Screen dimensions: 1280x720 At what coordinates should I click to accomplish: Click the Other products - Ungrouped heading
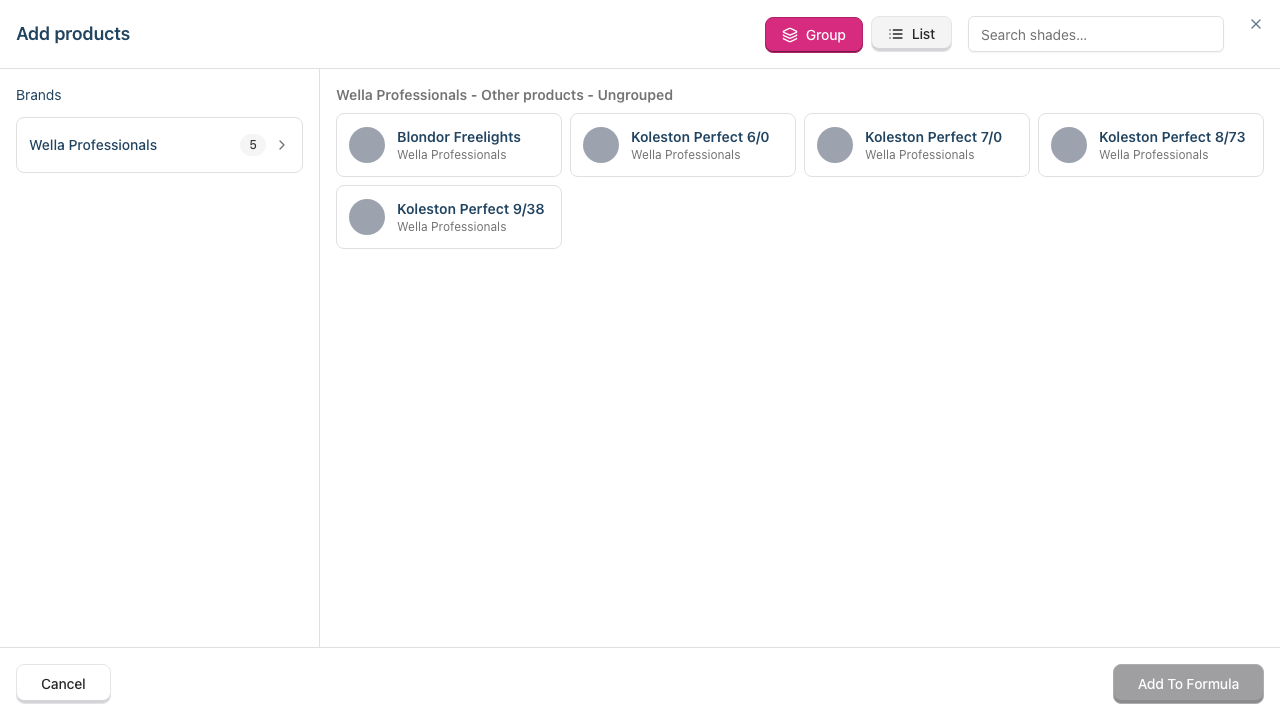[x=504, y=95]
